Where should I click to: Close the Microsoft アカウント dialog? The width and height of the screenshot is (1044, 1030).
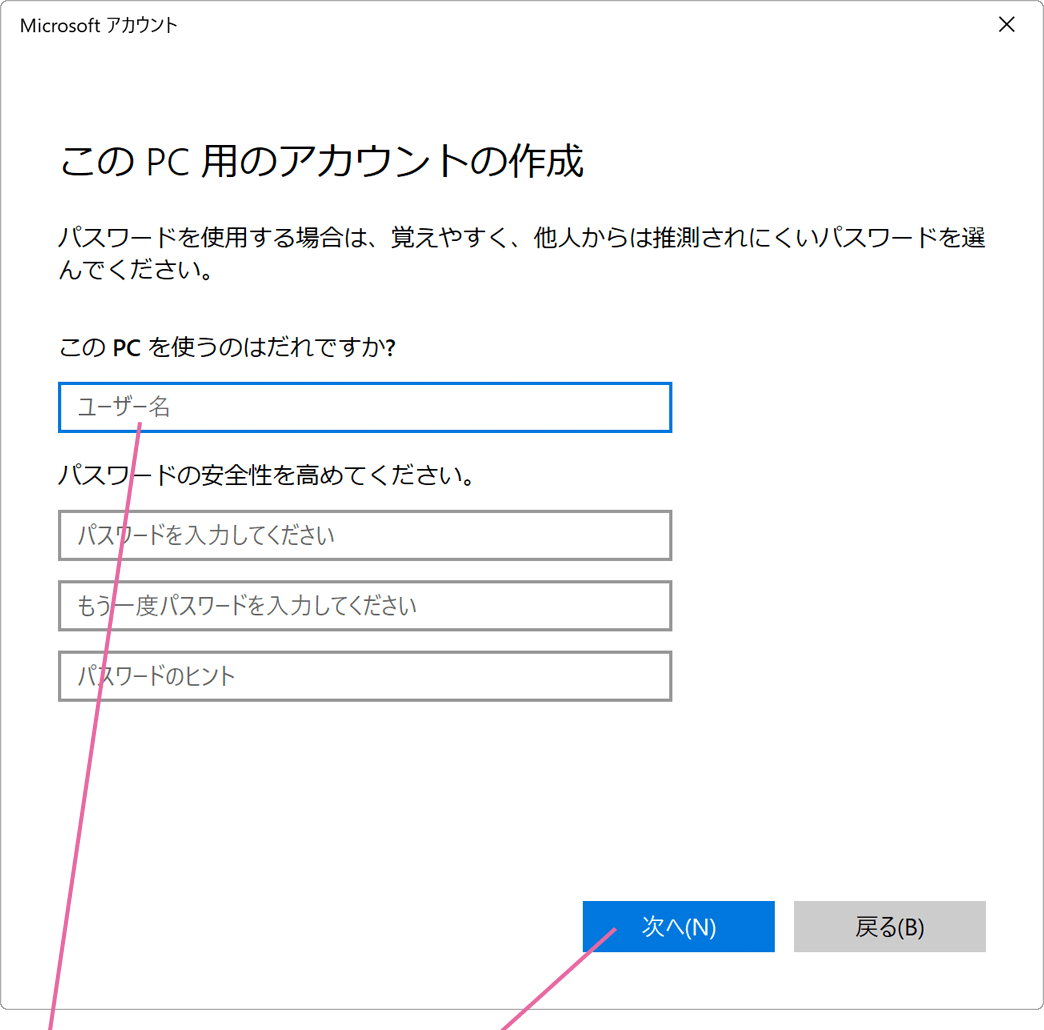tap(1006, 25)
